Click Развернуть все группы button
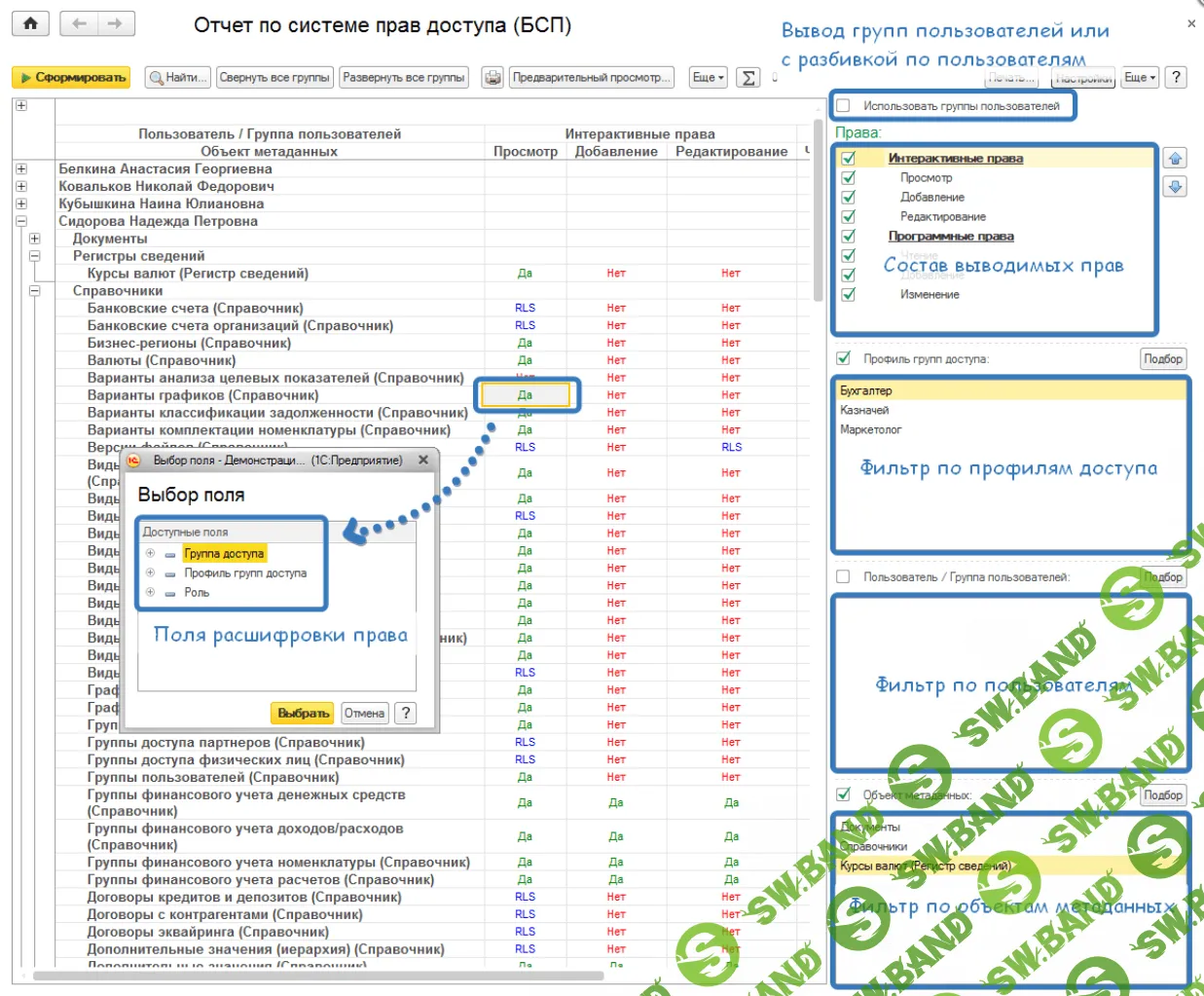The image size is (1204, 996). [x=404, y=78]
